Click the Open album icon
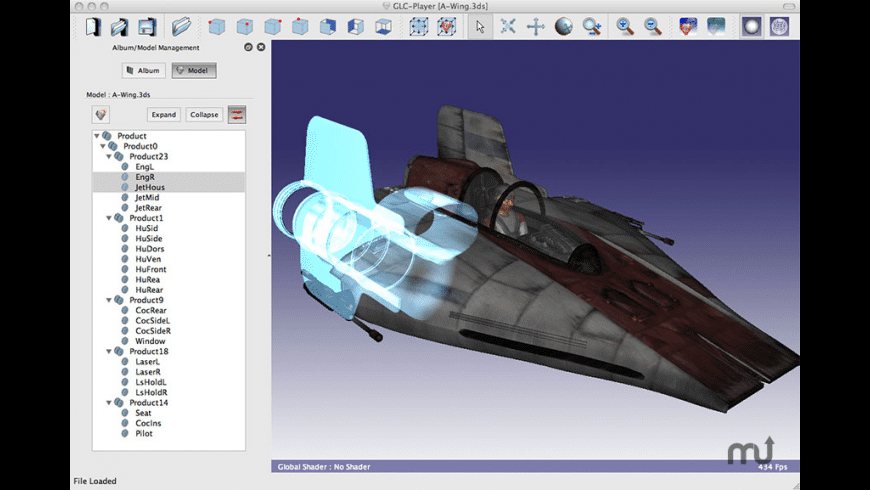Viewport: 870px width, 490px height. 119,27
